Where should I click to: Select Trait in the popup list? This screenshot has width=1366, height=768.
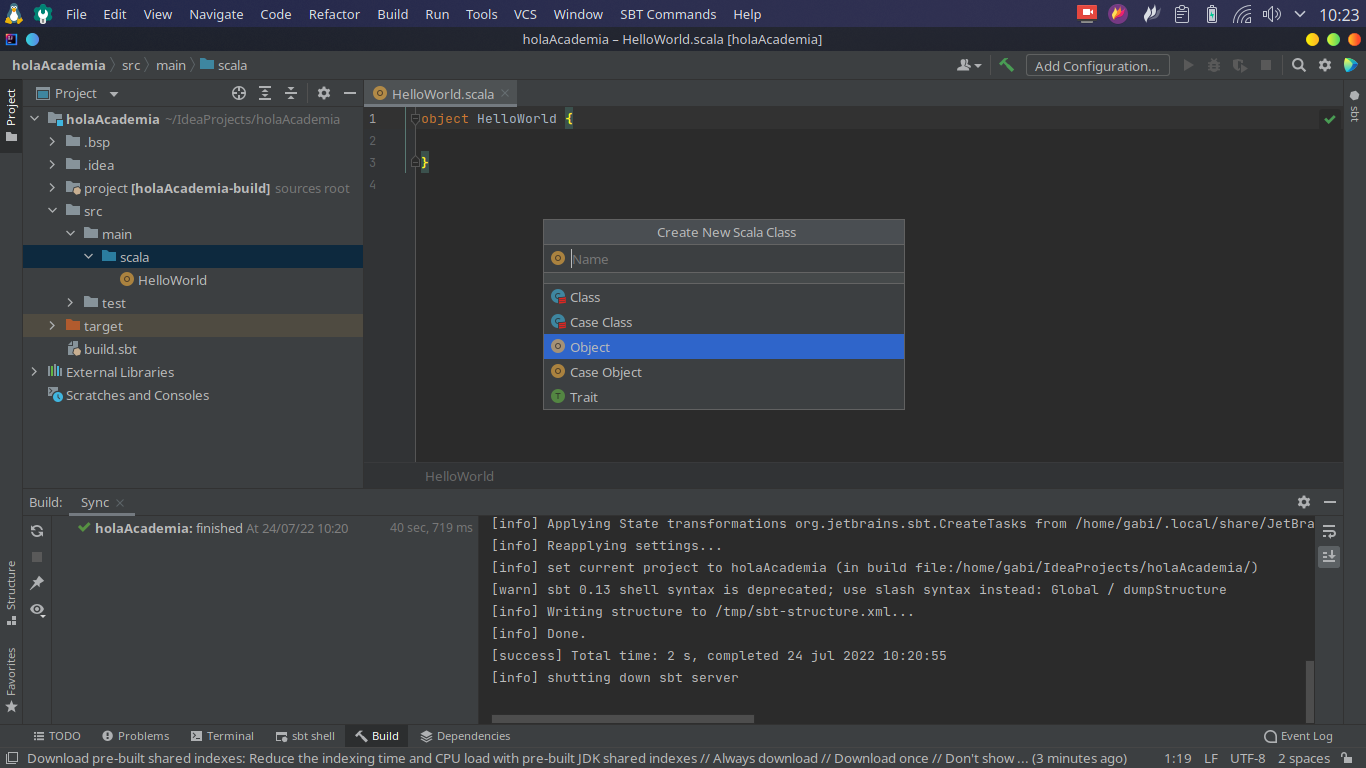pos(724,397)
